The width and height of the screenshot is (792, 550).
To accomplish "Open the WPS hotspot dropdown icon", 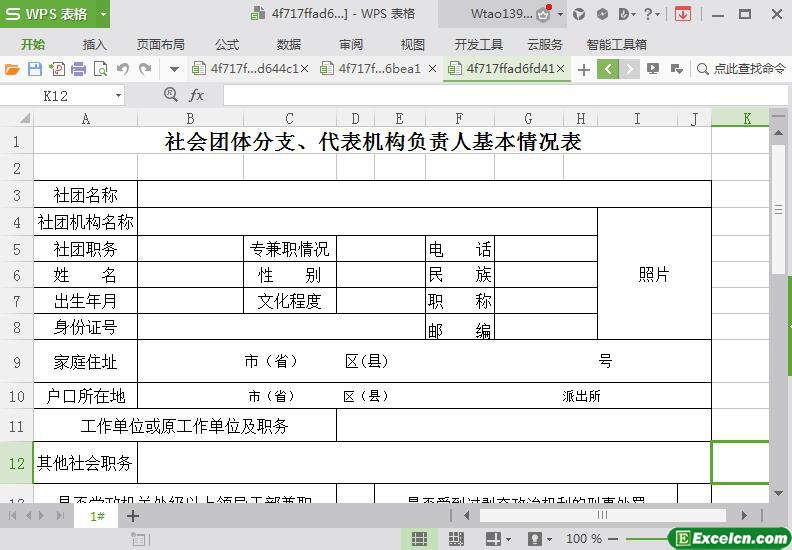I will (x=627, y=14).
